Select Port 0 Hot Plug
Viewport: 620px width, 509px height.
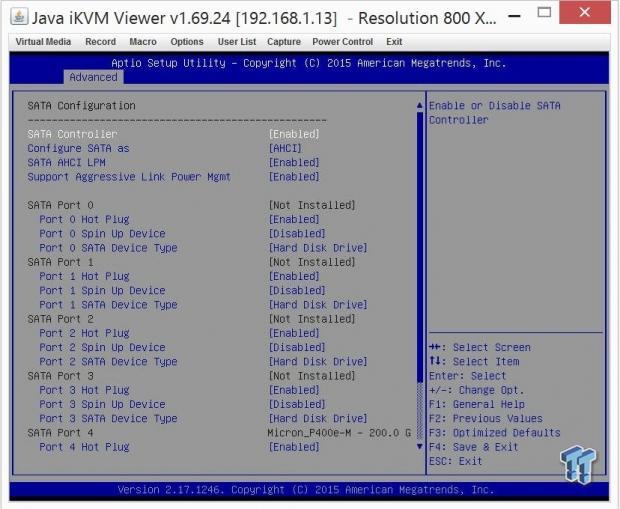pos(84,219)
